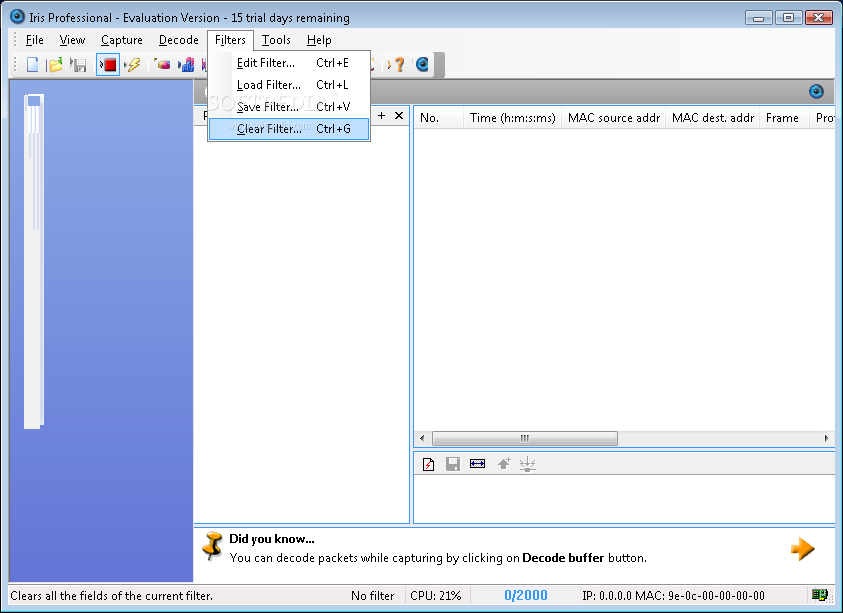Click the No. column header
This screenshot has height=613, width=843.
439,118
